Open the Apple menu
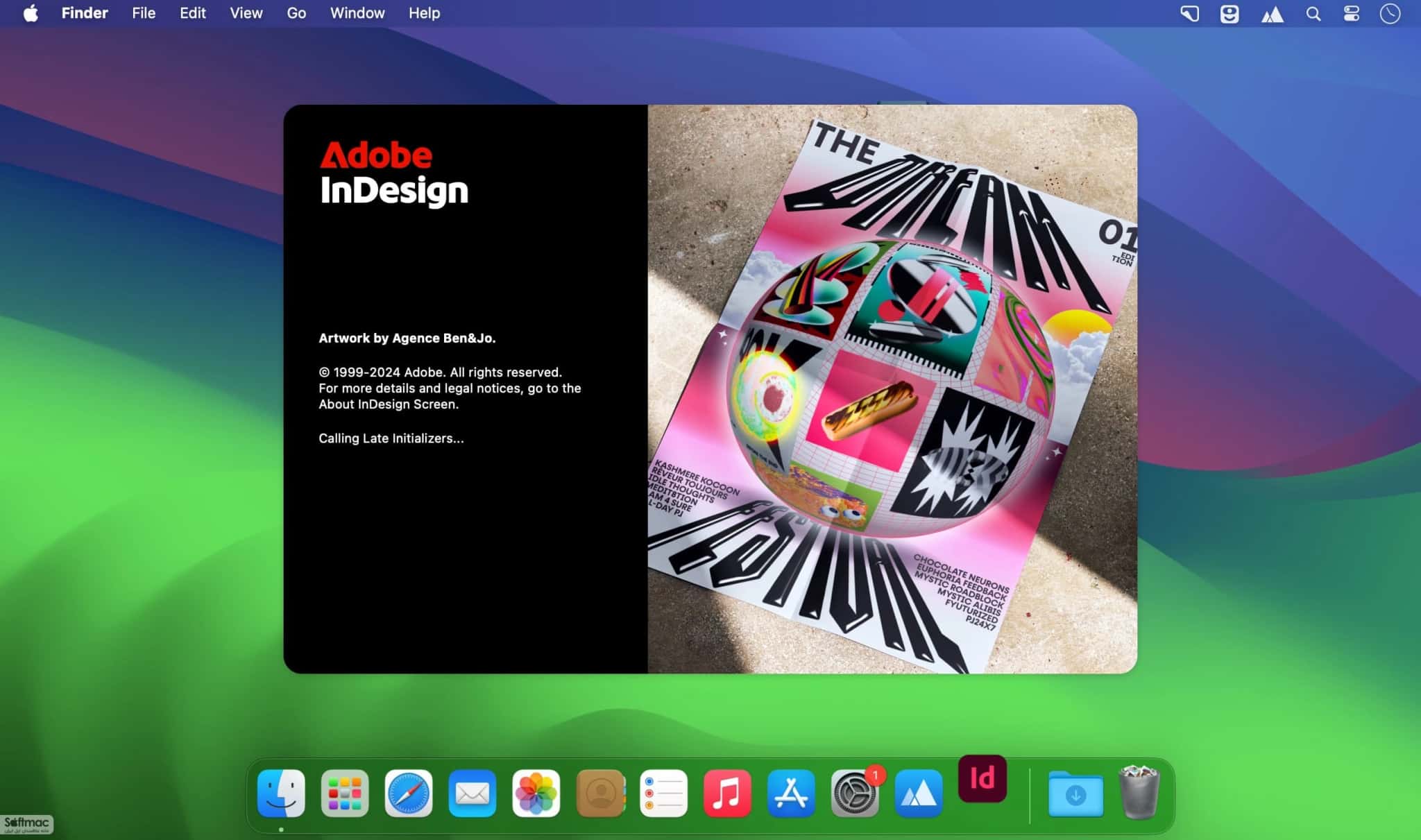This screenshot has width=1421, height=840. 31,13
